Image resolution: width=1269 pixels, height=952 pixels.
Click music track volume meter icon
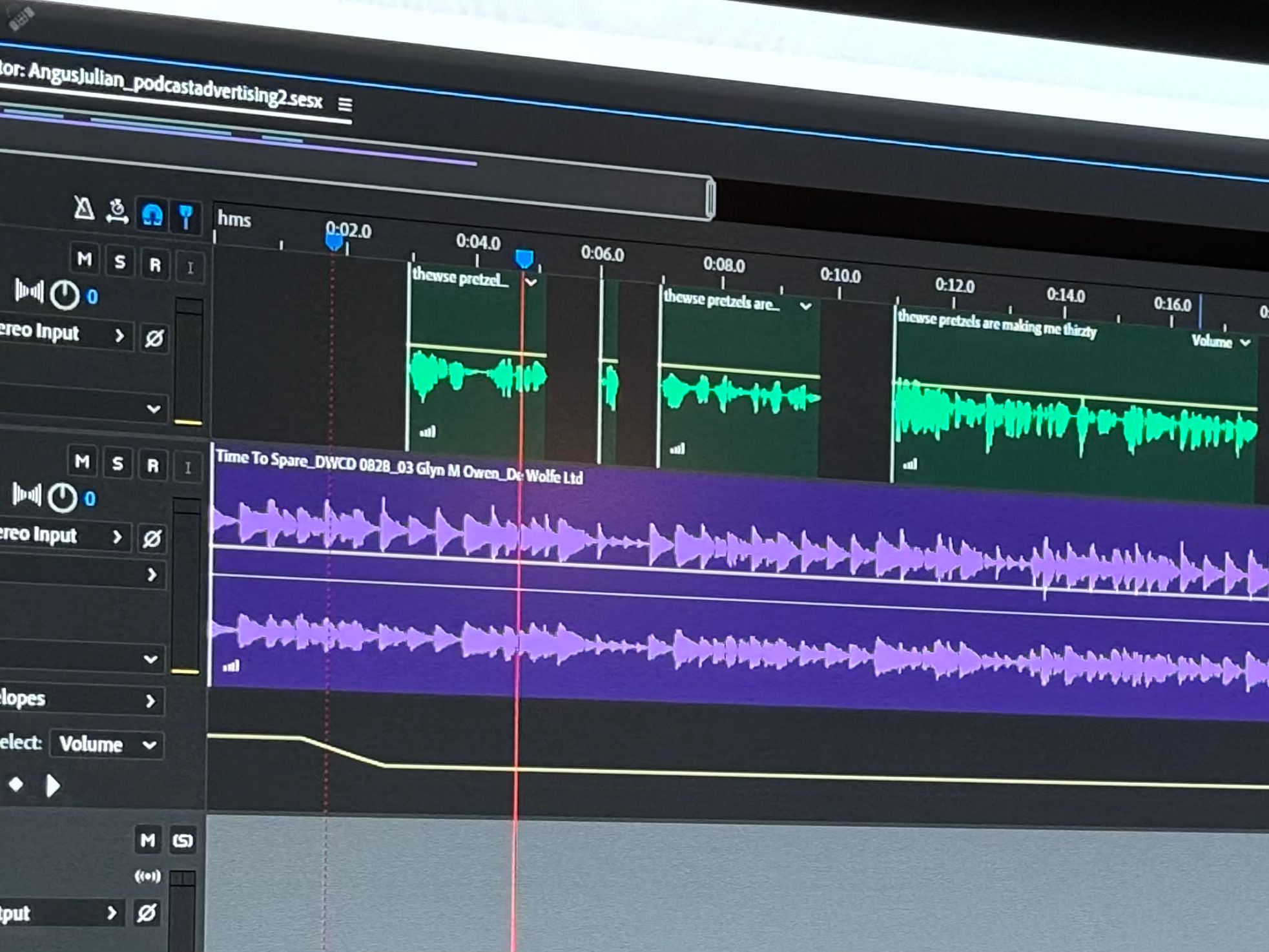coord(26,495)
